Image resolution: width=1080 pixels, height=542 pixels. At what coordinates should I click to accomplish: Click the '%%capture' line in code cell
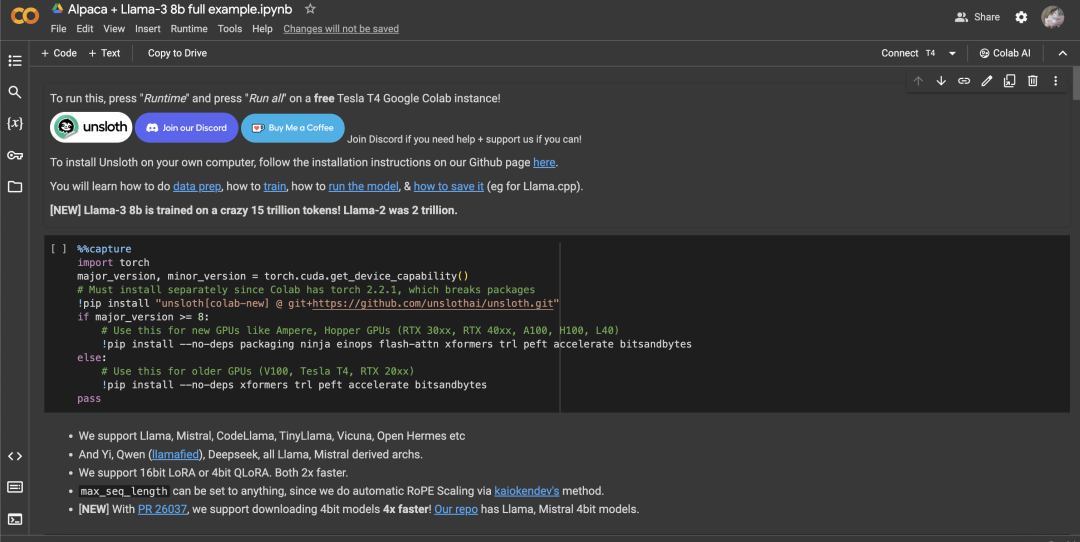tap(104, 249)
